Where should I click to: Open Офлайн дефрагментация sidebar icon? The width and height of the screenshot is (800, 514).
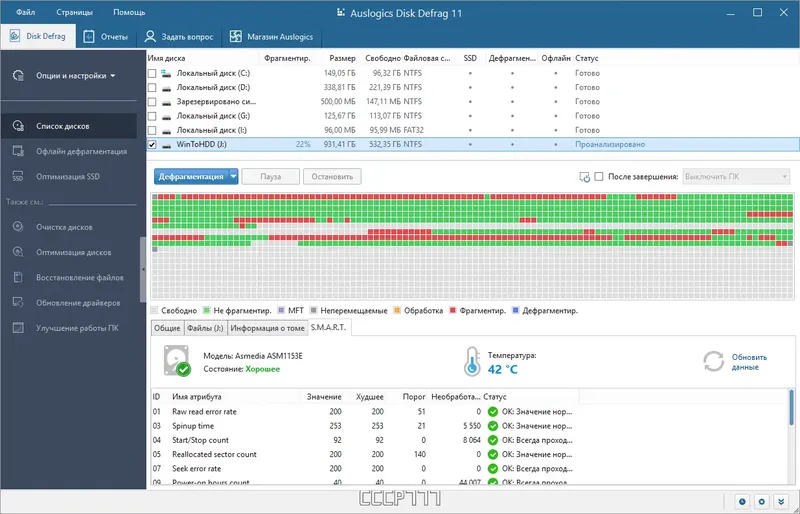(18, 151)
